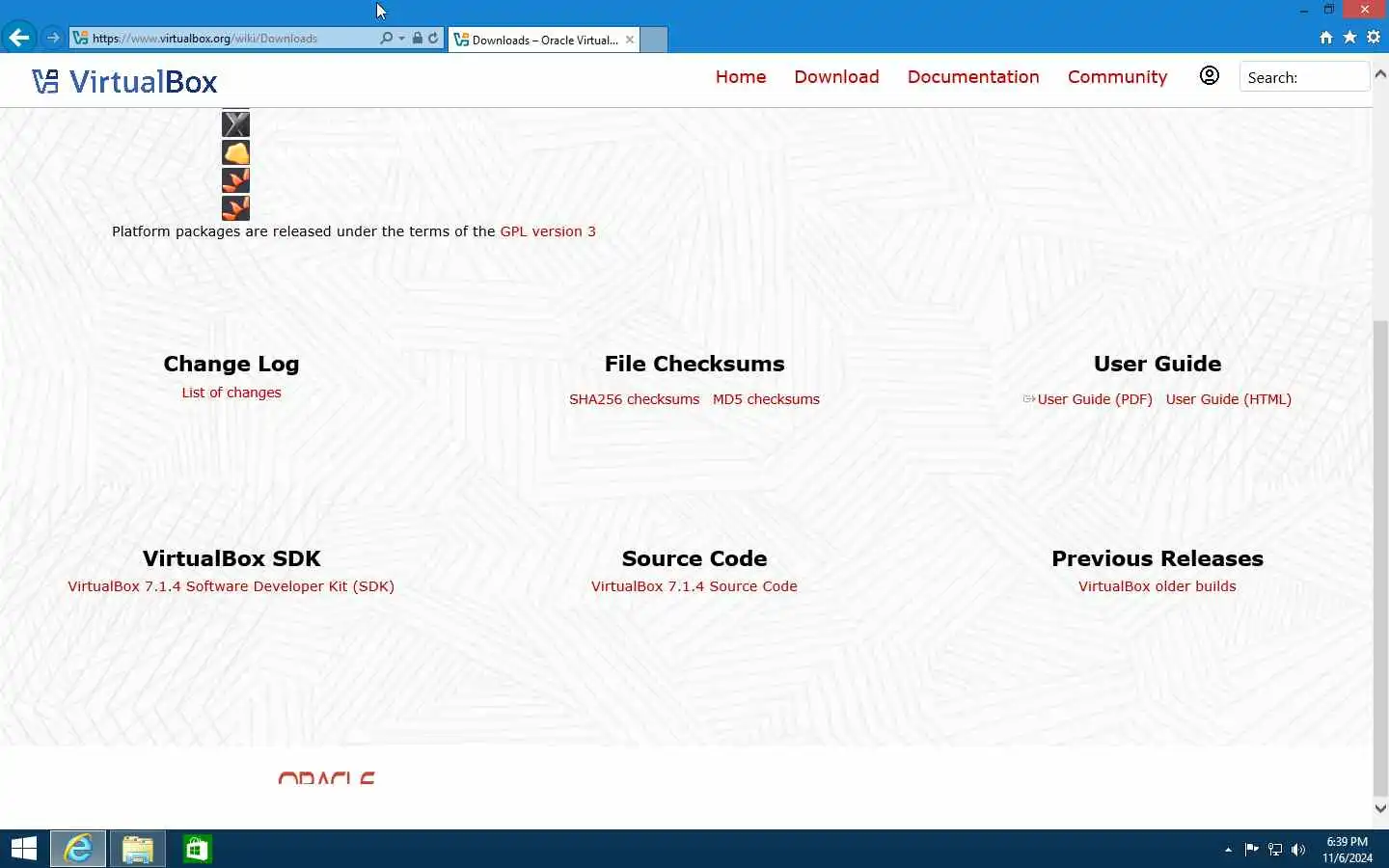1389x868 pixels.
Task: Open the User Guide (HTML) link
Action: click(1228, 399)
